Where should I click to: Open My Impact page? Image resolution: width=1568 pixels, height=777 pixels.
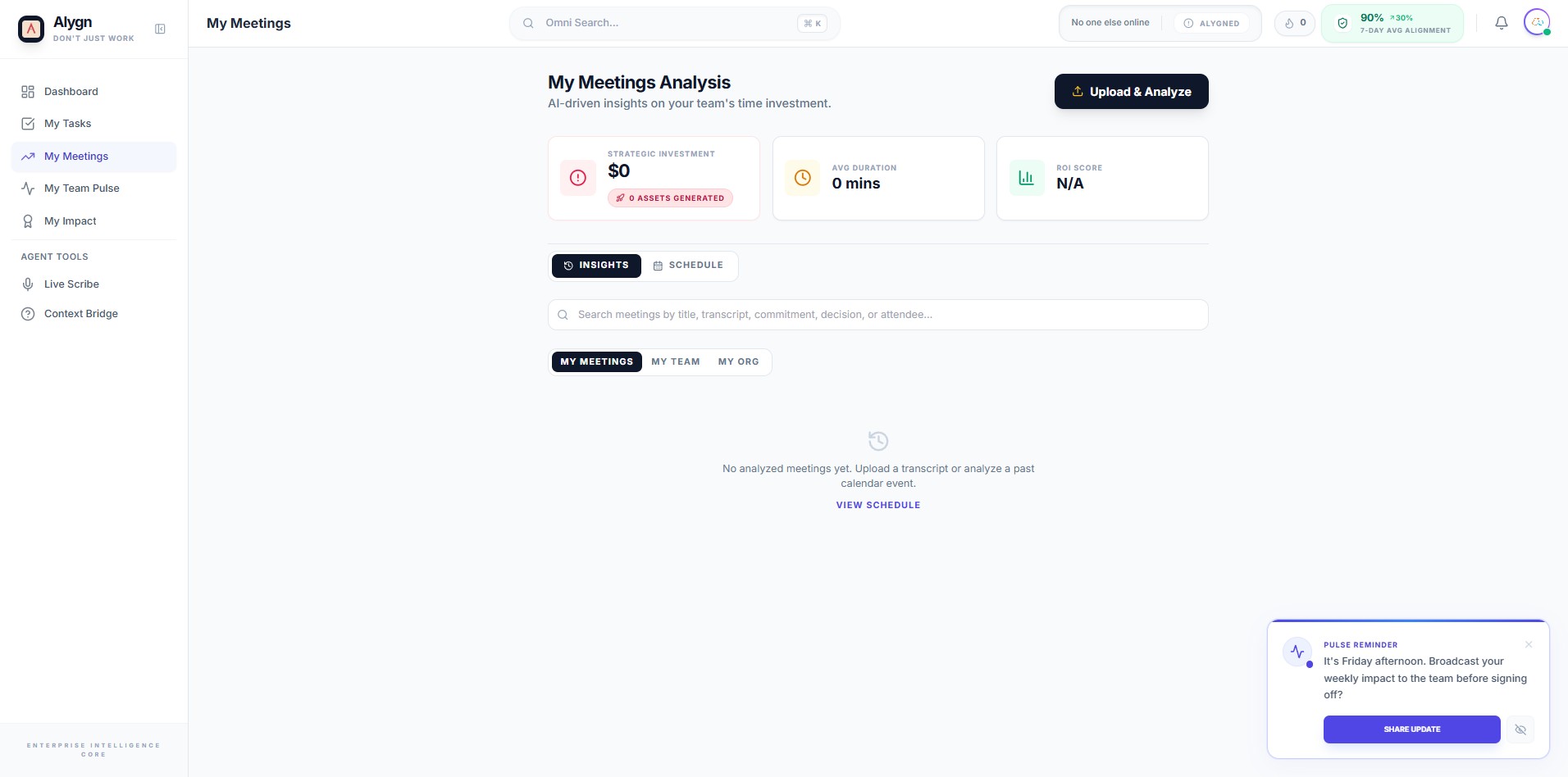(x=93, y=221)
